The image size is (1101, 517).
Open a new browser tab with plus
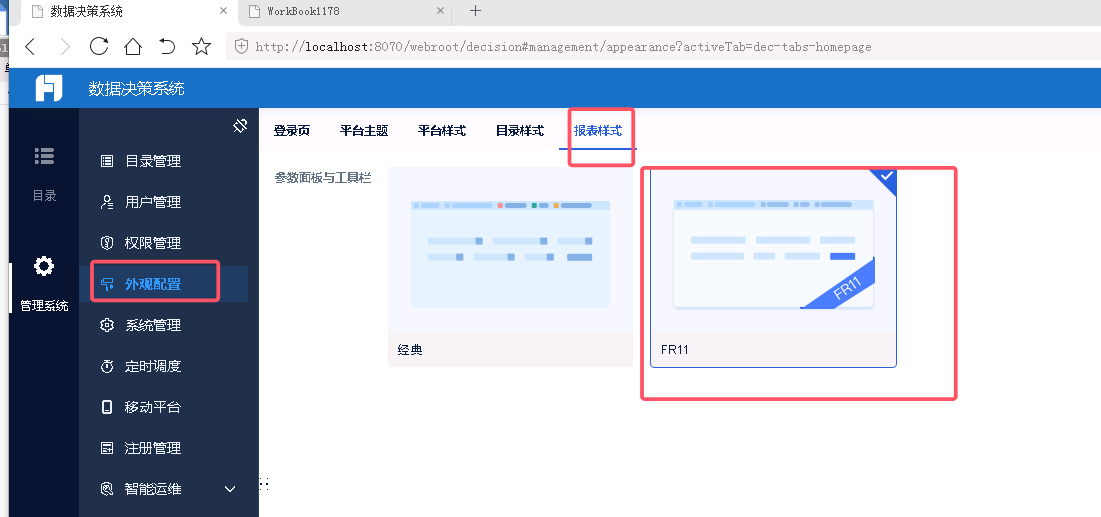click(475, 11)
